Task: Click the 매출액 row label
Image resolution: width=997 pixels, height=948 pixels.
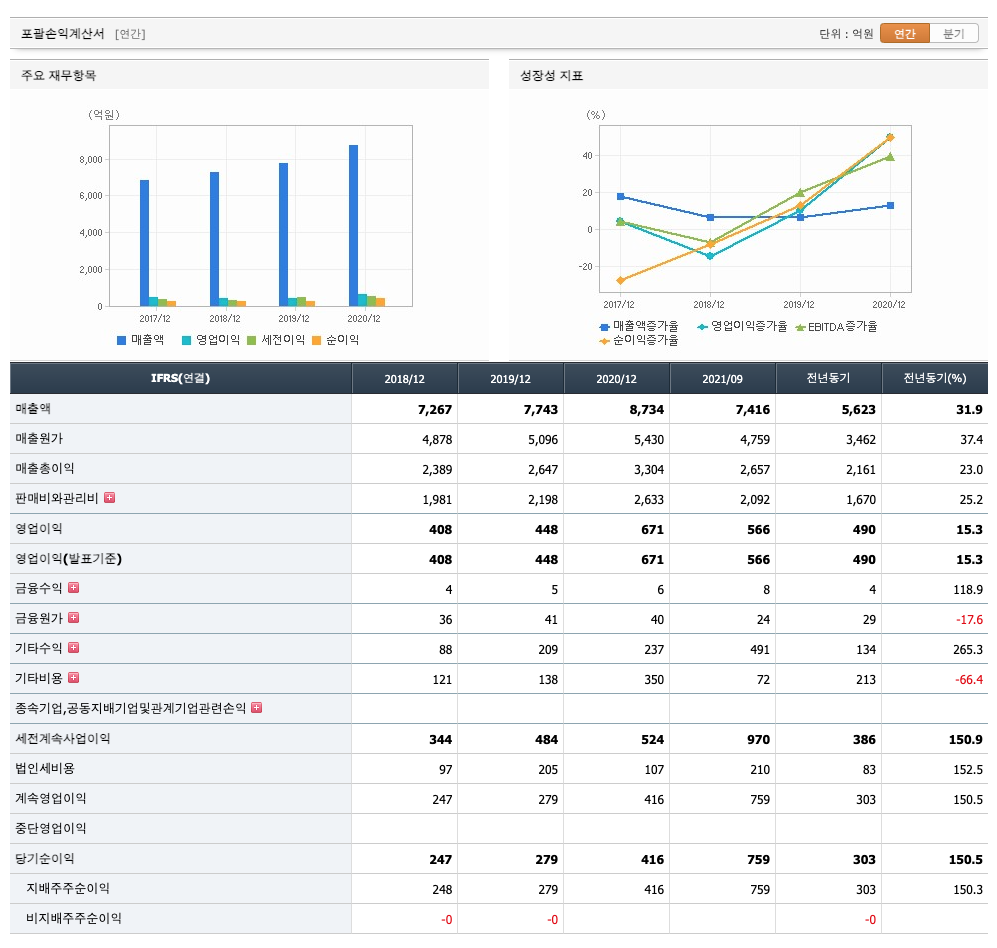Action: 33,408
